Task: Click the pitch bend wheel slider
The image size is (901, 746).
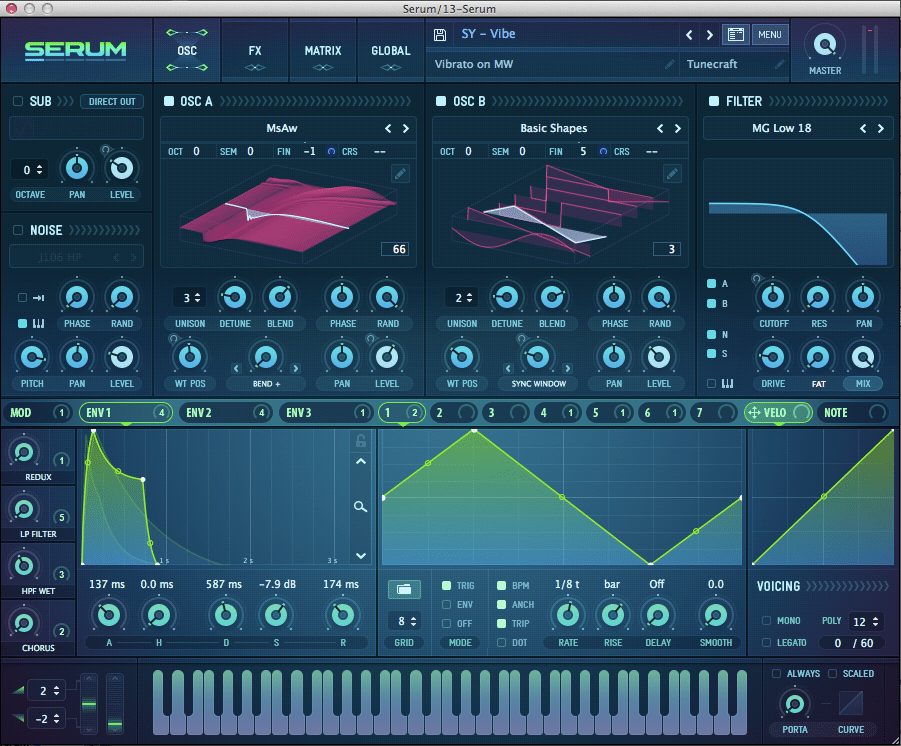Action: pyautogui.click(x=88, y=703)
